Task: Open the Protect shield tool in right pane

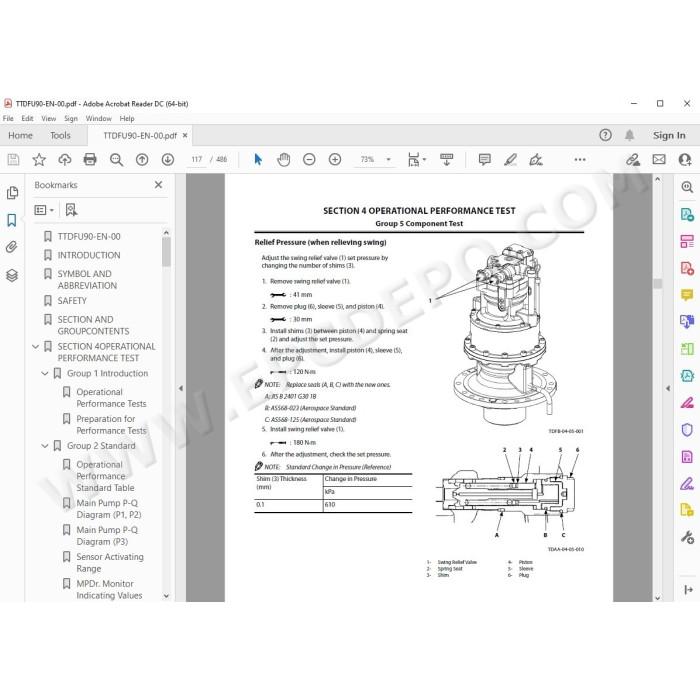Action: click(x=687, y=429)
